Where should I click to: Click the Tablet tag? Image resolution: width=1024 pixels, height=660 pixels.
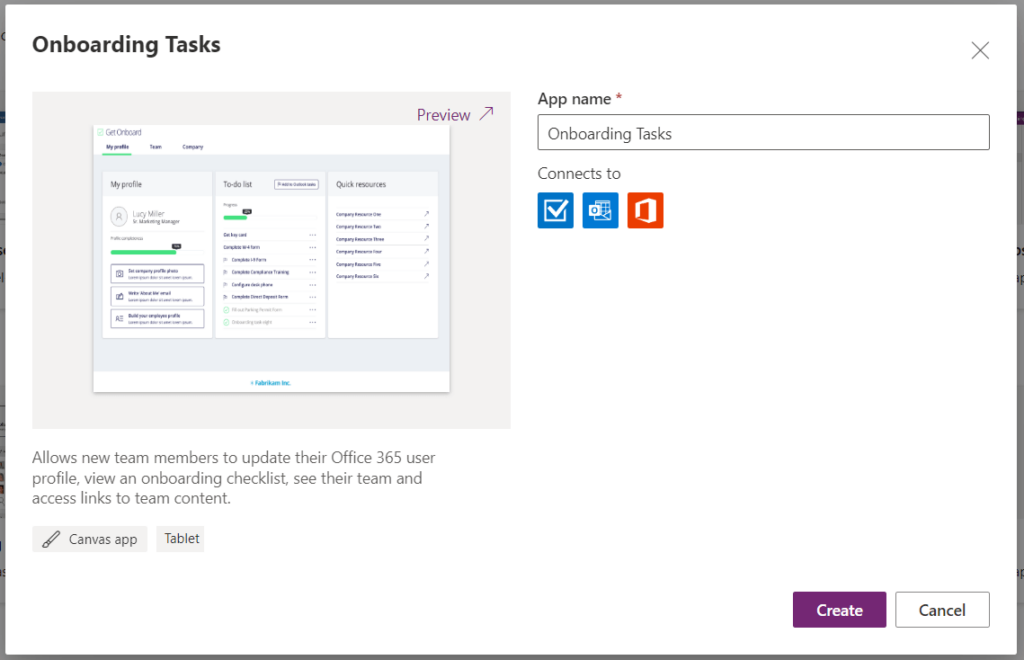(x=181, y=539)
